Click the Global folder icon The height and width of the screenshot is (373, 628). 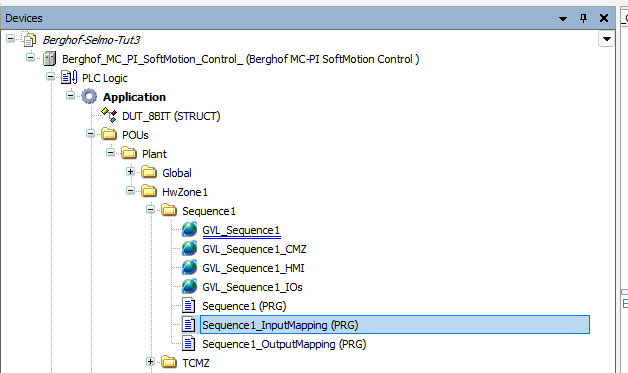tap(149, 172)
